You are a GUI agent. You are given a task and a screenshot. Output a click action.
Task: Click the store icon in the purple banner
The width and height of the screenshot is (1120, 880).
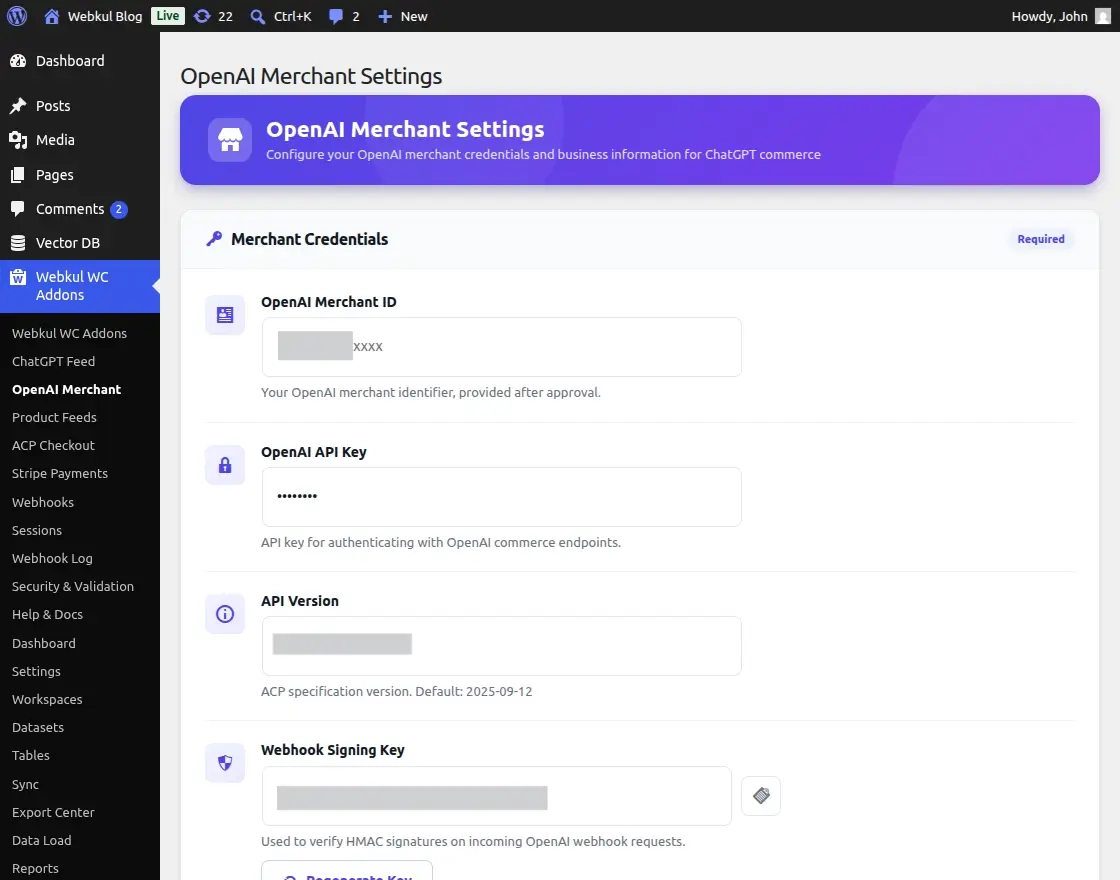click(229, 139)
